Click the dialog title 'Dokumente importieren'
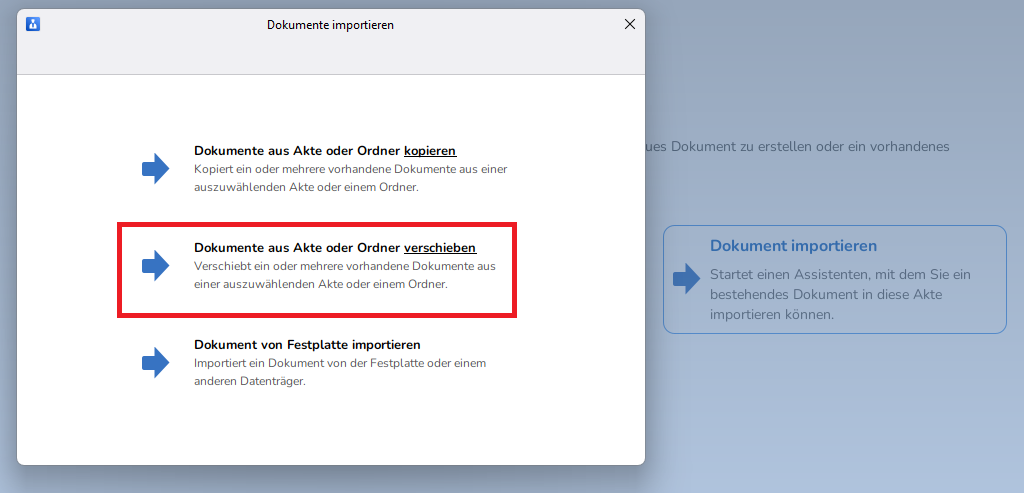 point(330,25)
